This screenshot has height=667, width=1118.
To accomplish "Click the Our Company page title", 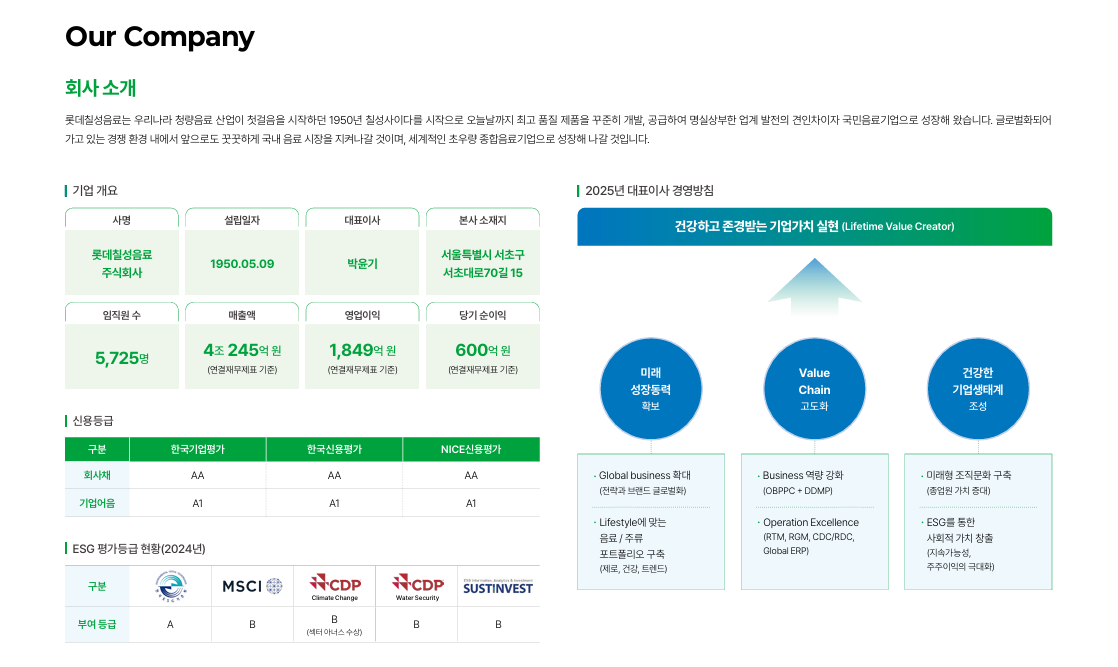I will [160, 36].
